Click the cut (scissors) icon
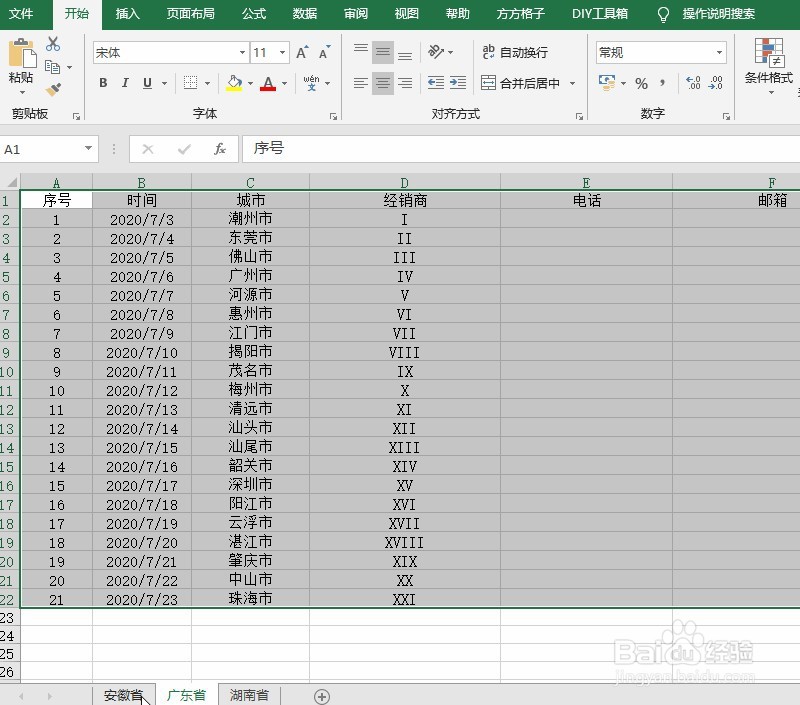This screenshot has width=800, height=705. coord(54,44)
